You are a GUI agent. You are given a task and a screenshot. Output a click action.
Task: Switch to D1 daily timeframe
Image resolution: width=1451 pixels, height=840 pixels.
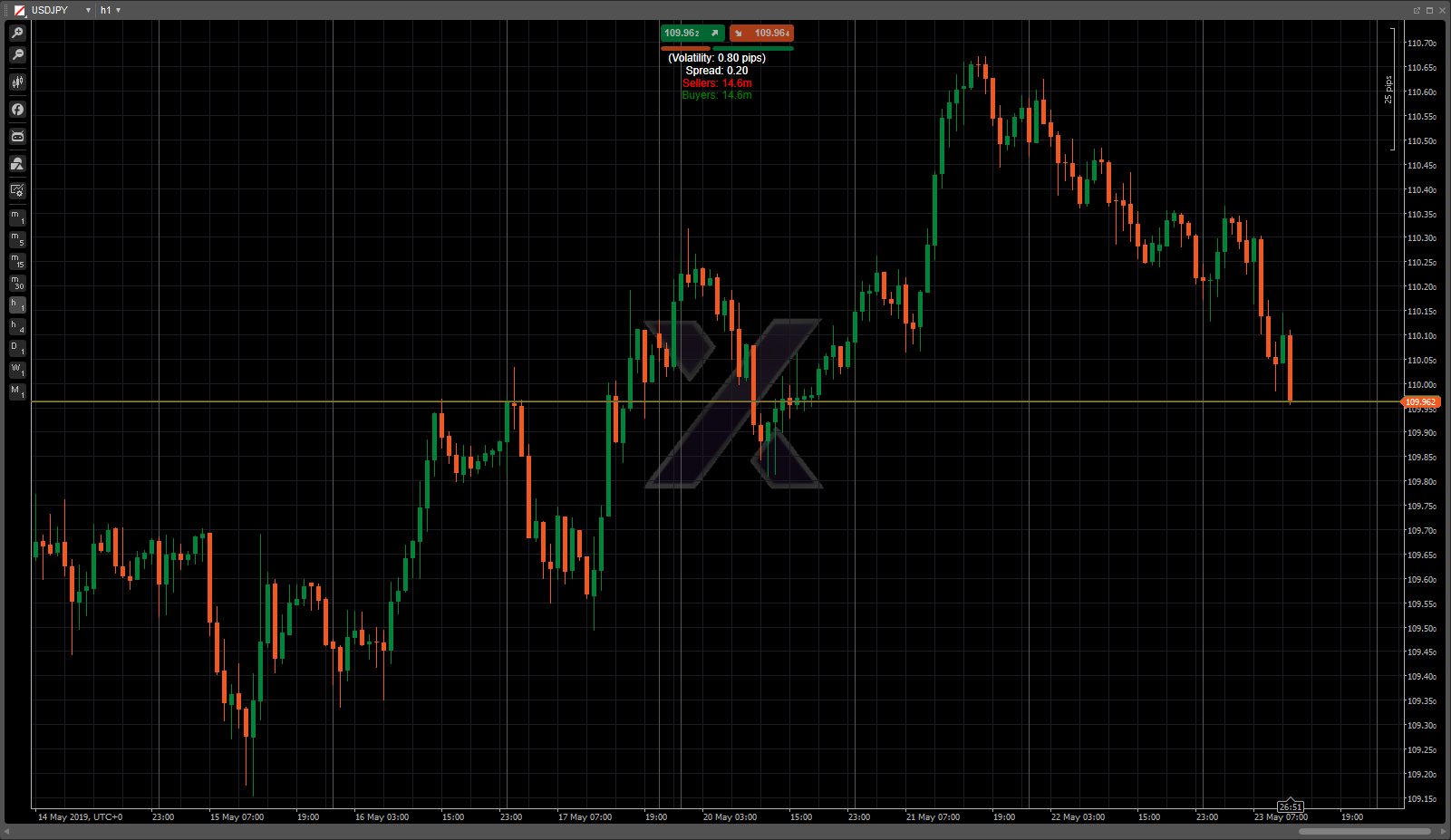[17, 348]
